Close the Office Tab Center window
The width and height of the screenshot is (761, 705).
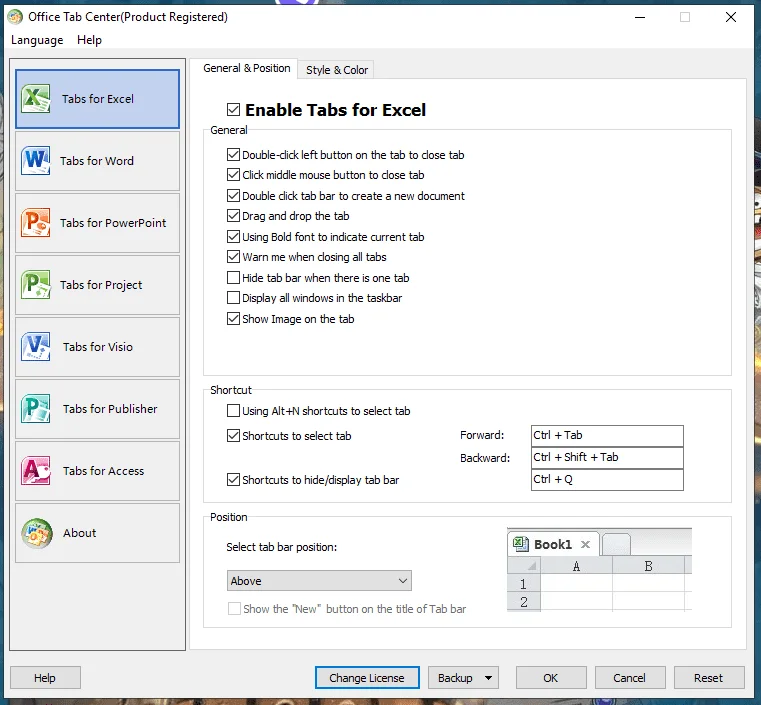tap(730, 17)
